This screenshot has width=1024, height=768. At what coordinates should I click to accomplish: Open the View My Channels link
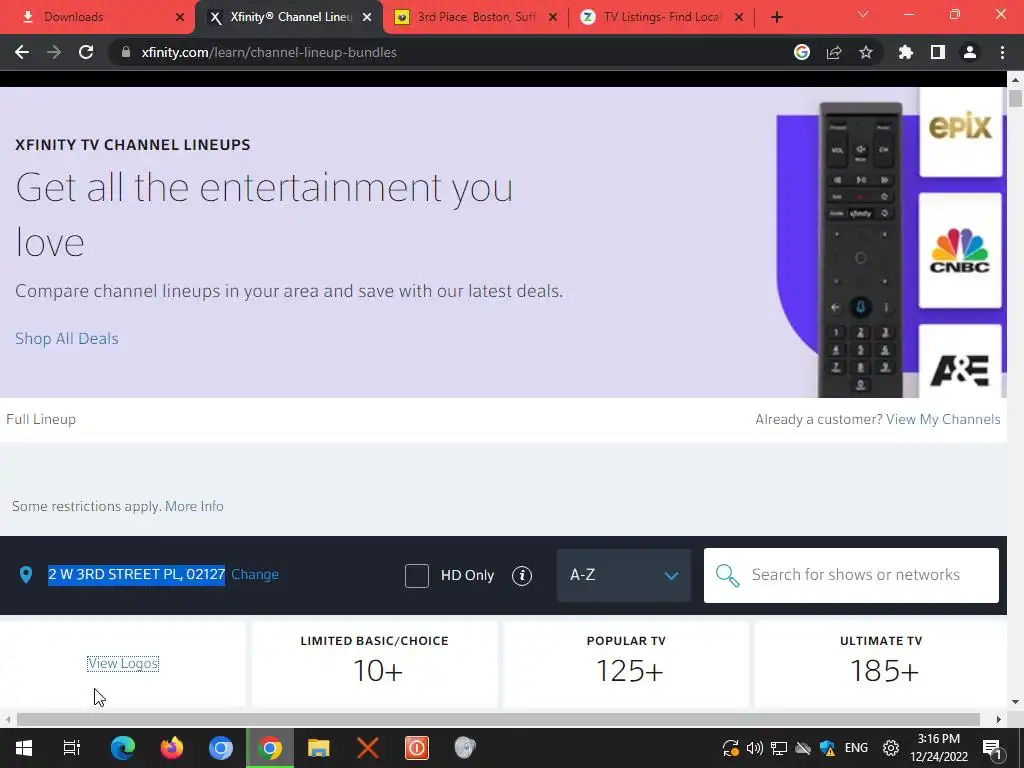(943, 419)
